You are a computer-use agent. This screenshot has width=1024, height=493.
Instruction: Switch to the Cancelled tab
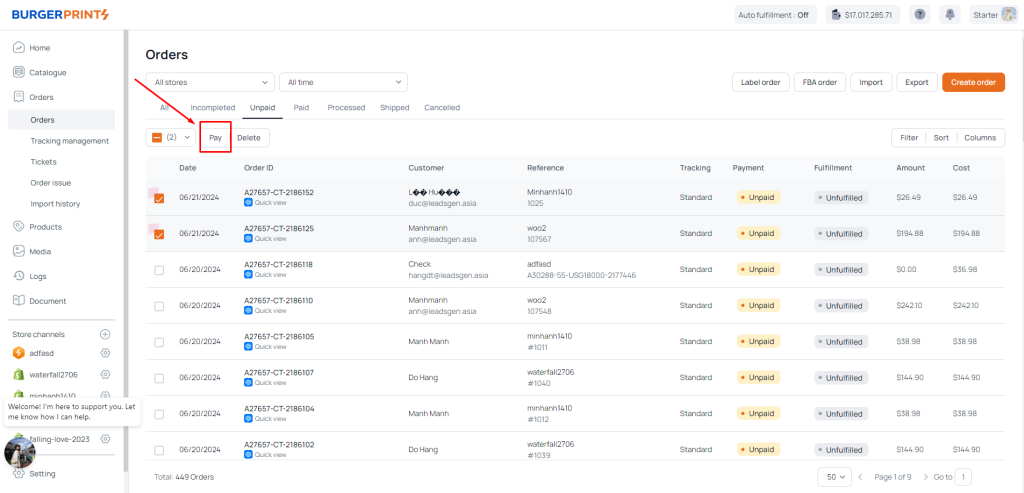[441, 107]
